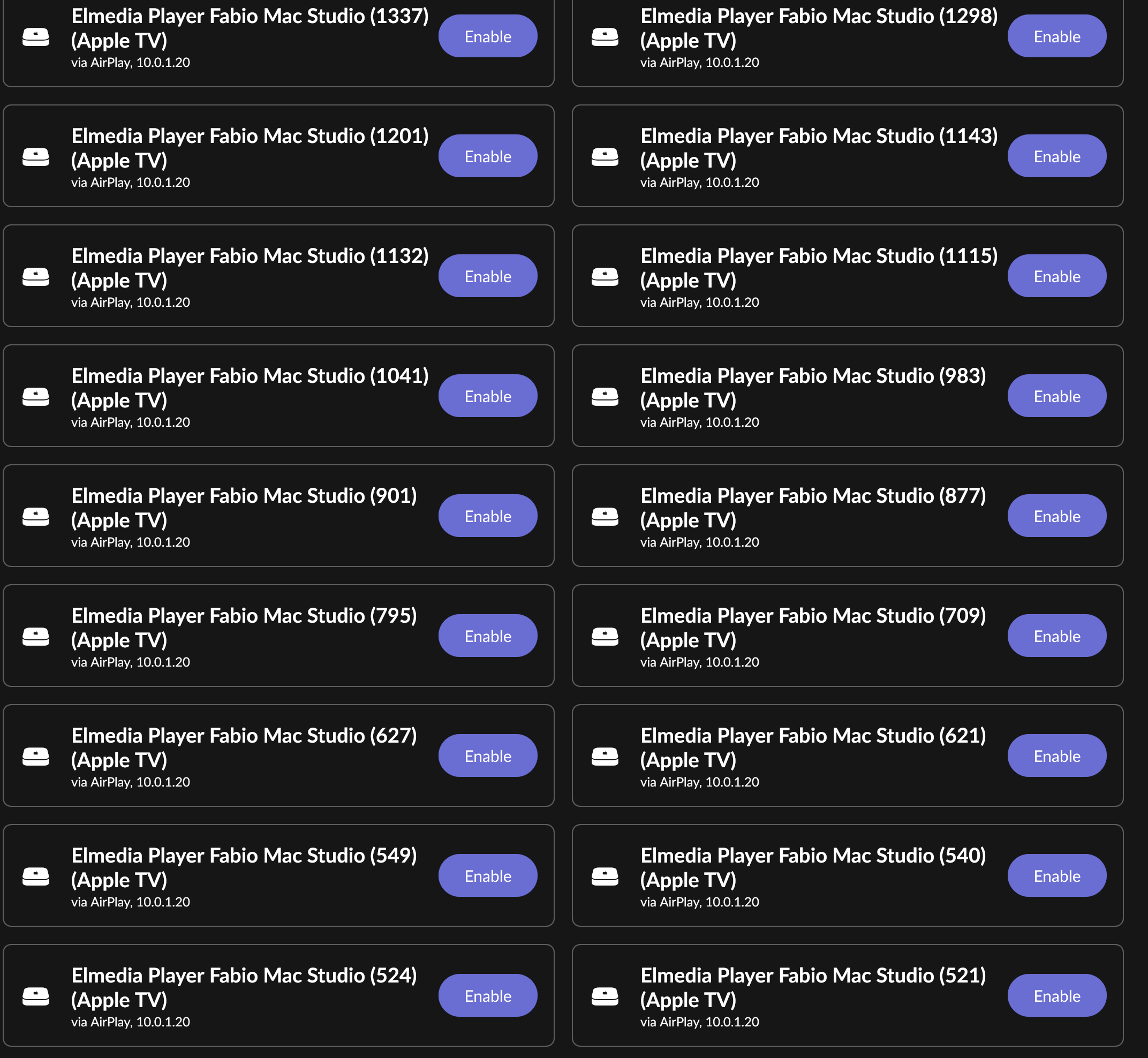Viewport: 1148px width, 1058px height.
Task: Click the Apple TV icon for device (549)
Action: point(35,876)
